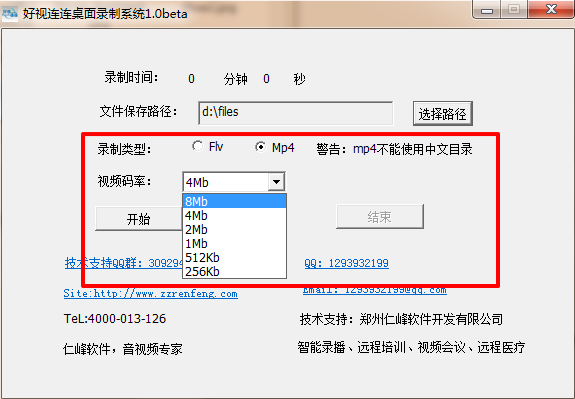575x399 pixels.
Task: Click the 视频码率 label
Action: click(124, 181)
